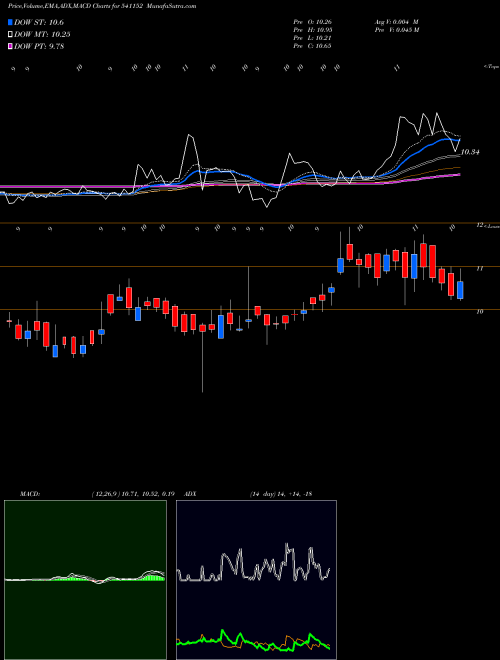Click the white DOW MT legend swatch
Screen dimensions: 500x660
click(x=10, y=35)
